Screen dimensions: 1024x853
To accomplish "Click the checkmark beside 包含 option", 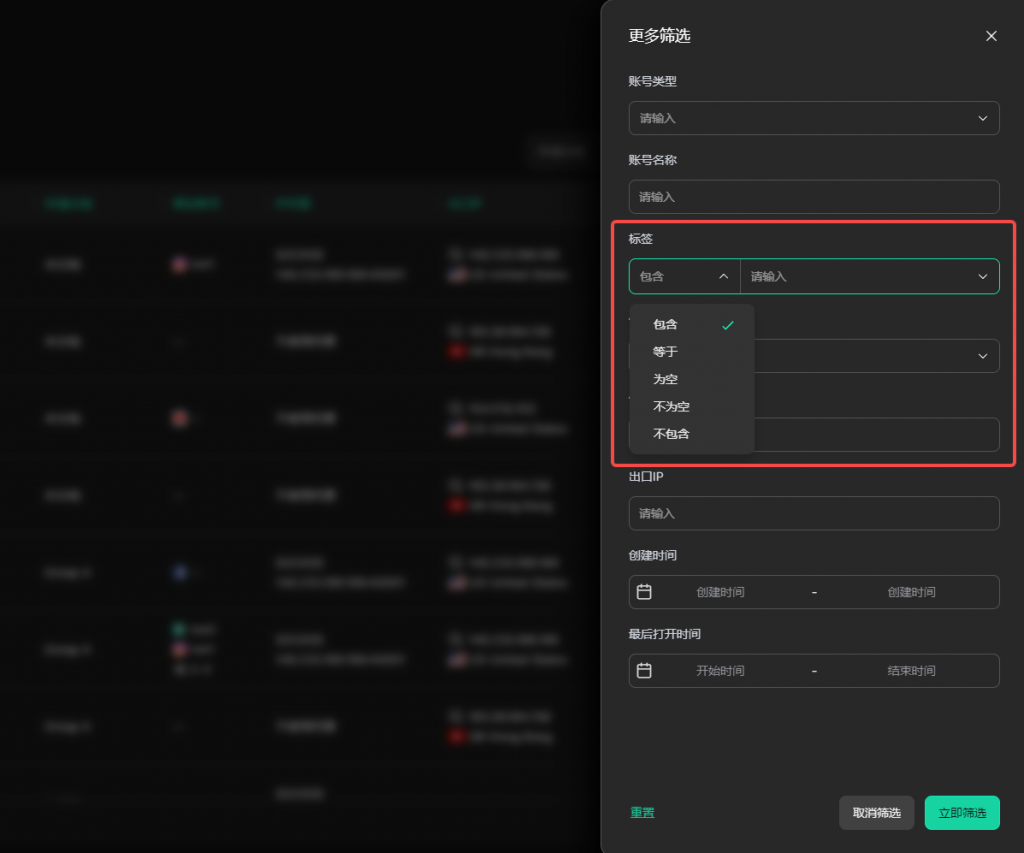I will click(727, 325).
